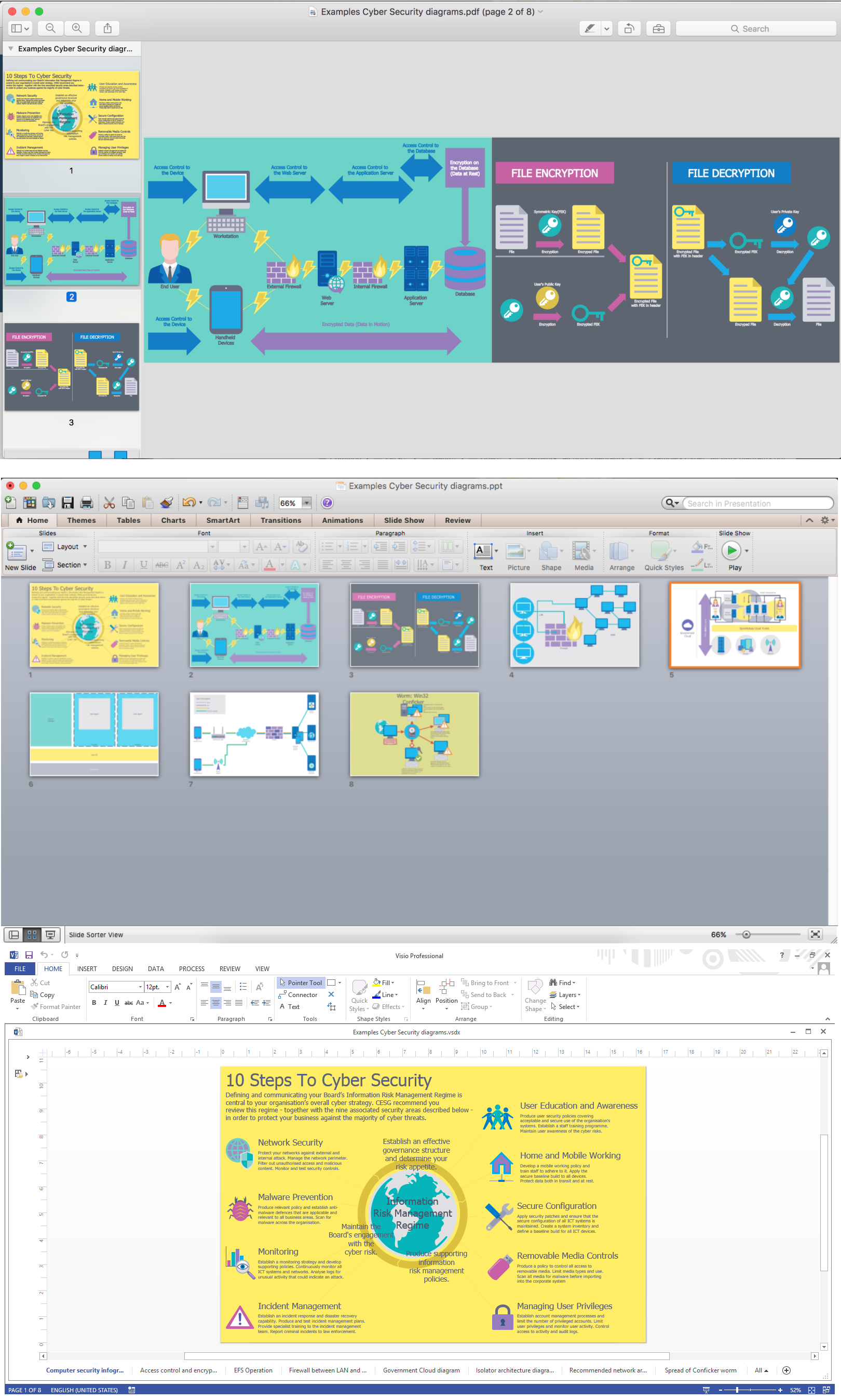
Task: Add a new page with Visio plus icon
Action: coord(786,1370)
